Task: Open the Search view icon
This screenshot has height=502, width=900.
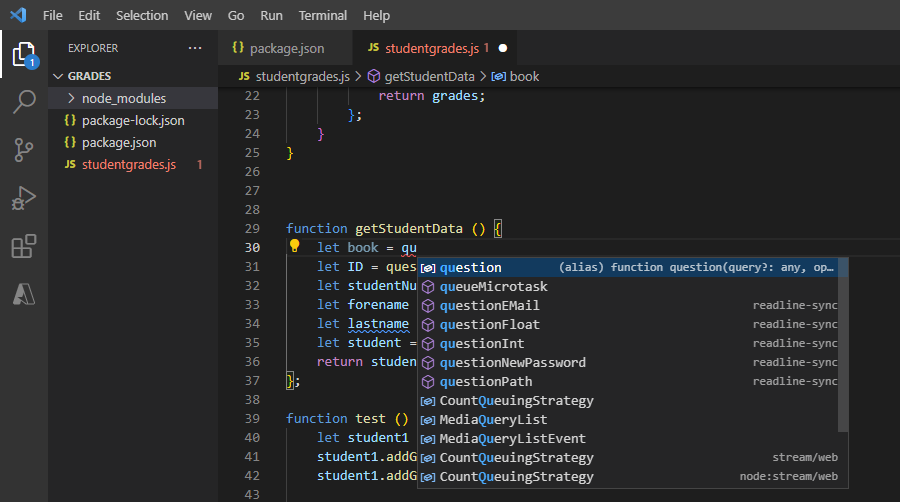Action: tap(24, 102)
